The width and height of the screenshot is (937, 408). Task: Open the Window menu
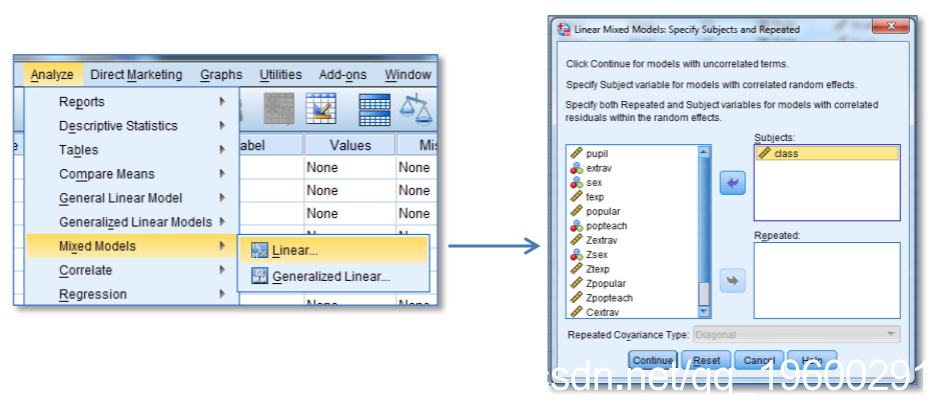coord(408,75)
